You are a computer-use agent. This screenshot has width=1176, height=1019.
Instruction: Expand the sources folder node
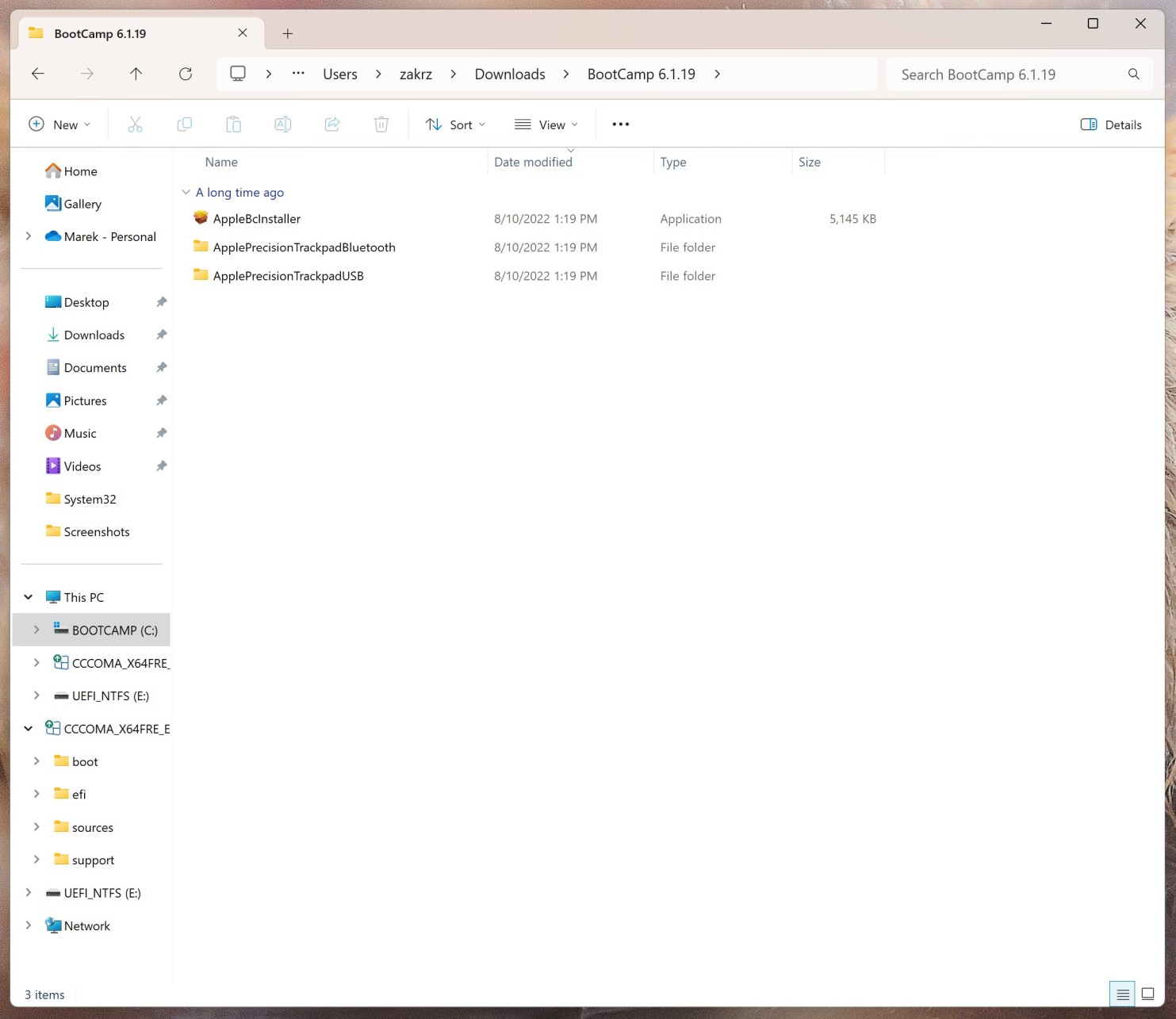click(36, 827)
